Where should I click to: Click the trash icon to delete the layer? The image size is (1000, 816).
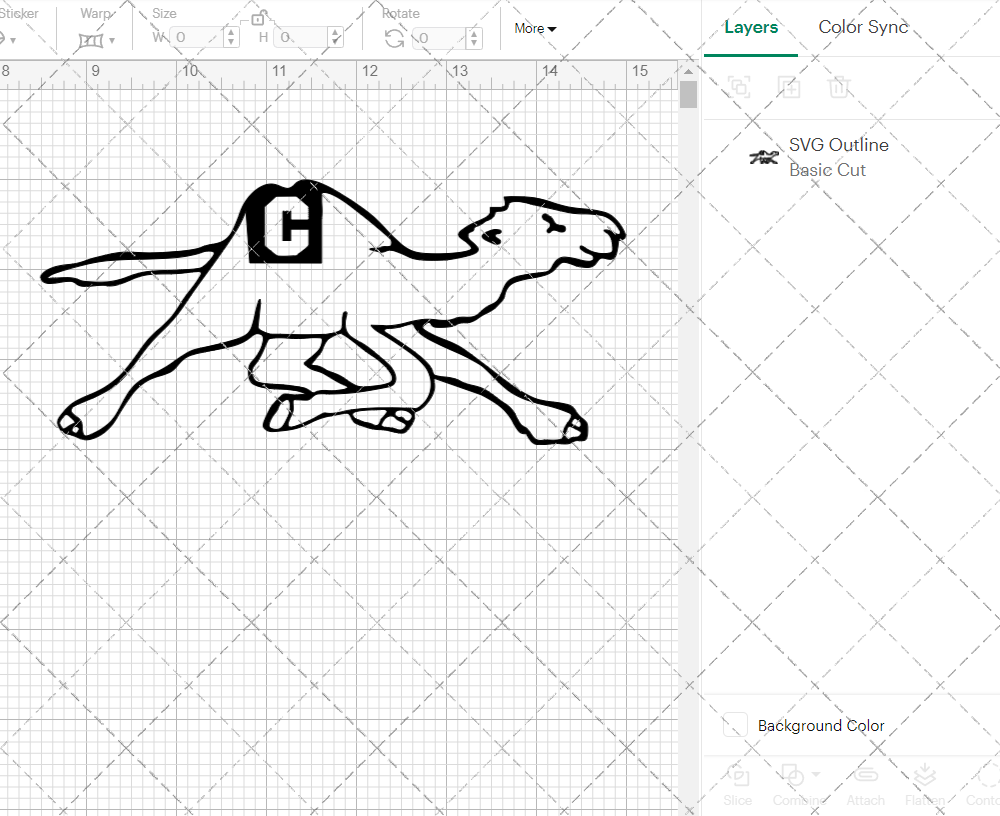coord(840,87)
